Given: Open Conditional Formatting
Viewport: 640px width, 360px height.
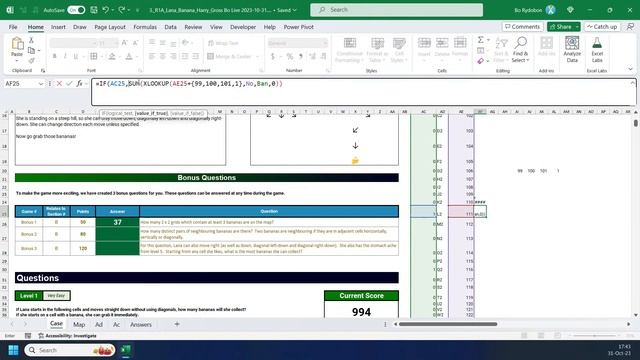Looking at the screenshot, I should click(x=349, y=50).
